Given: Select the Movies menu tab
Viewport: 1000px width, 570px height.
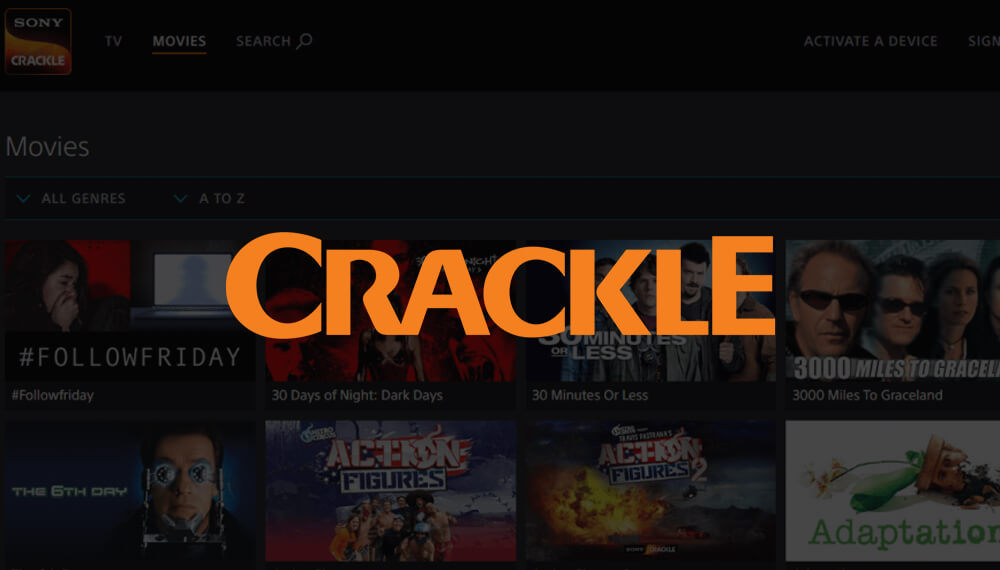Looking at the screenshot, I should [179, 41].
